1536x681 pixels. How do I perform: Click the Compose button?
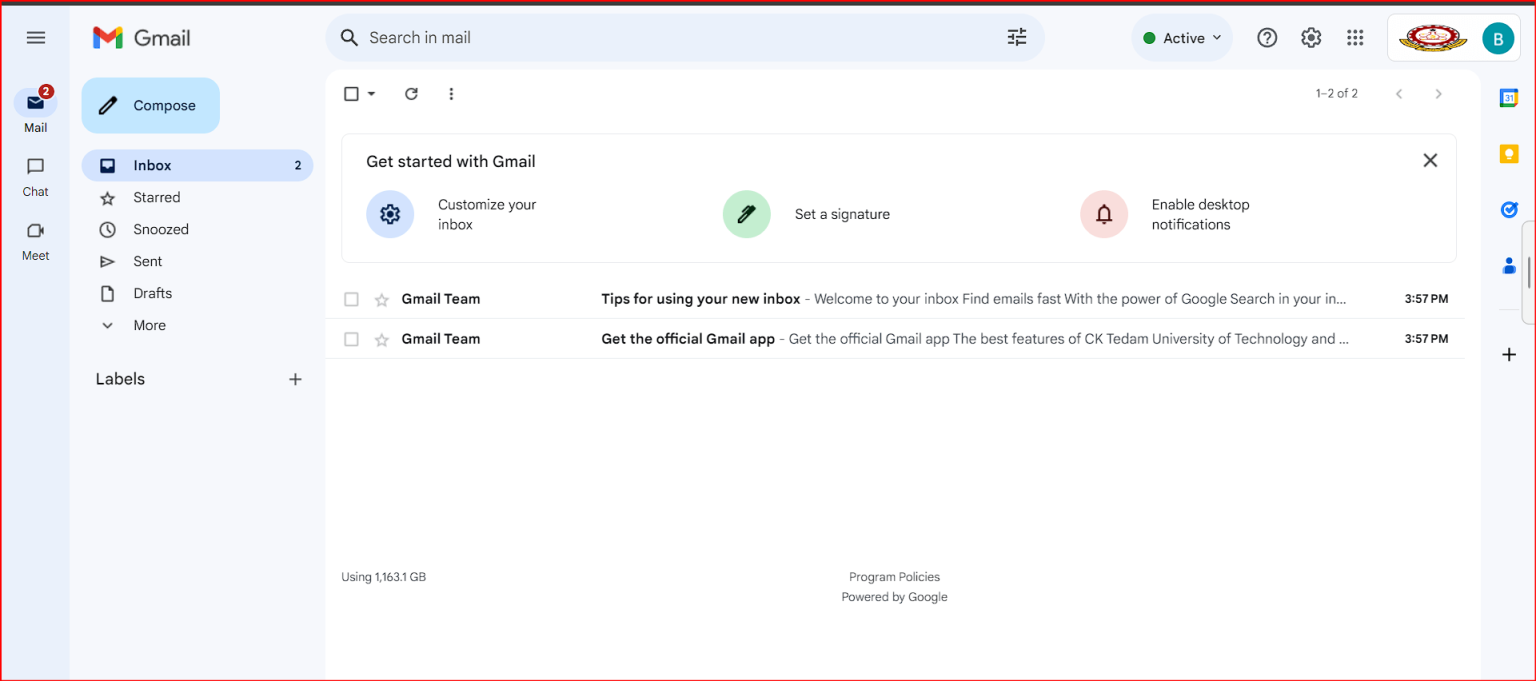coord(150,106)
